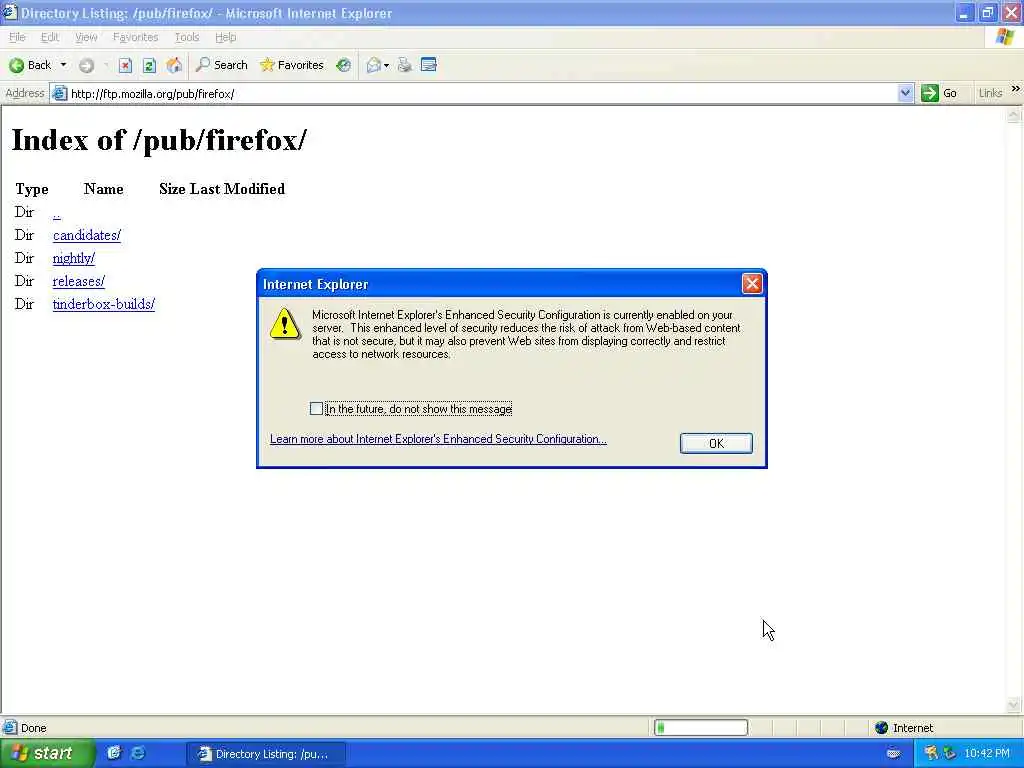Screen dimensions: 1024x768
Task: Click the page icon in the address bar
Action: (x=59, y=93)
